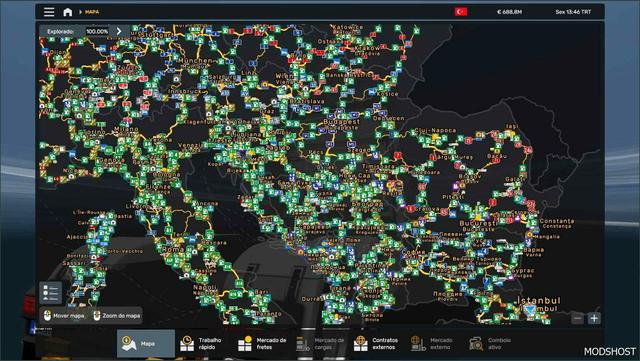640x361 pixels.
Task: Zoom out with the minus button
Action: tap(577, 318)
